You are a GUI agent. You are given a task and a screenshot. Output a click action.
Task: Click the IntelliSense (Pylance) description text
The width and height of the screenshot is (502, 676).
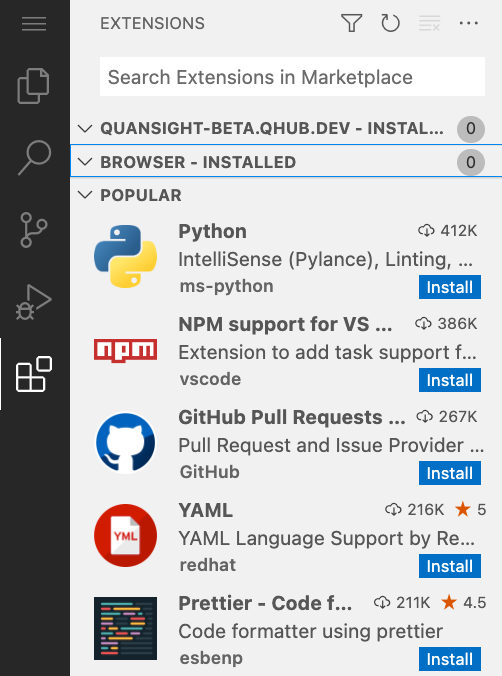(x=326, y=260)
